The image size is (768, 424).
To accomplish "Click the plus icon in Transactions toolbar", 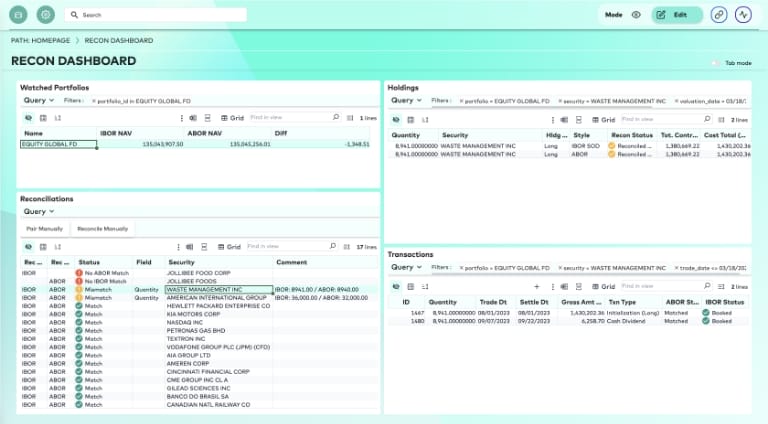I will [x=536, y=287].
